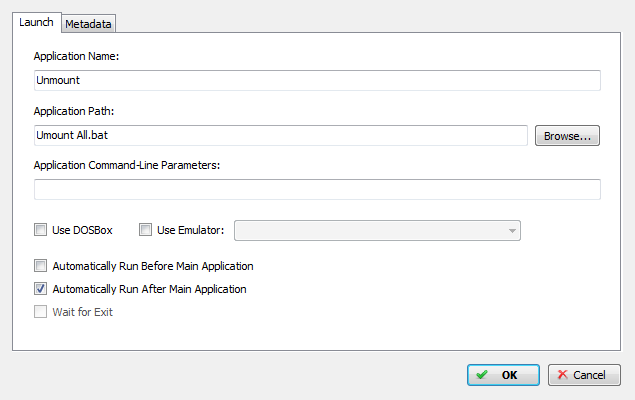The height and width of the screenshot is (400, 635).
Task: Open the emulator selection combo box
Action: (x=377, y=230)
